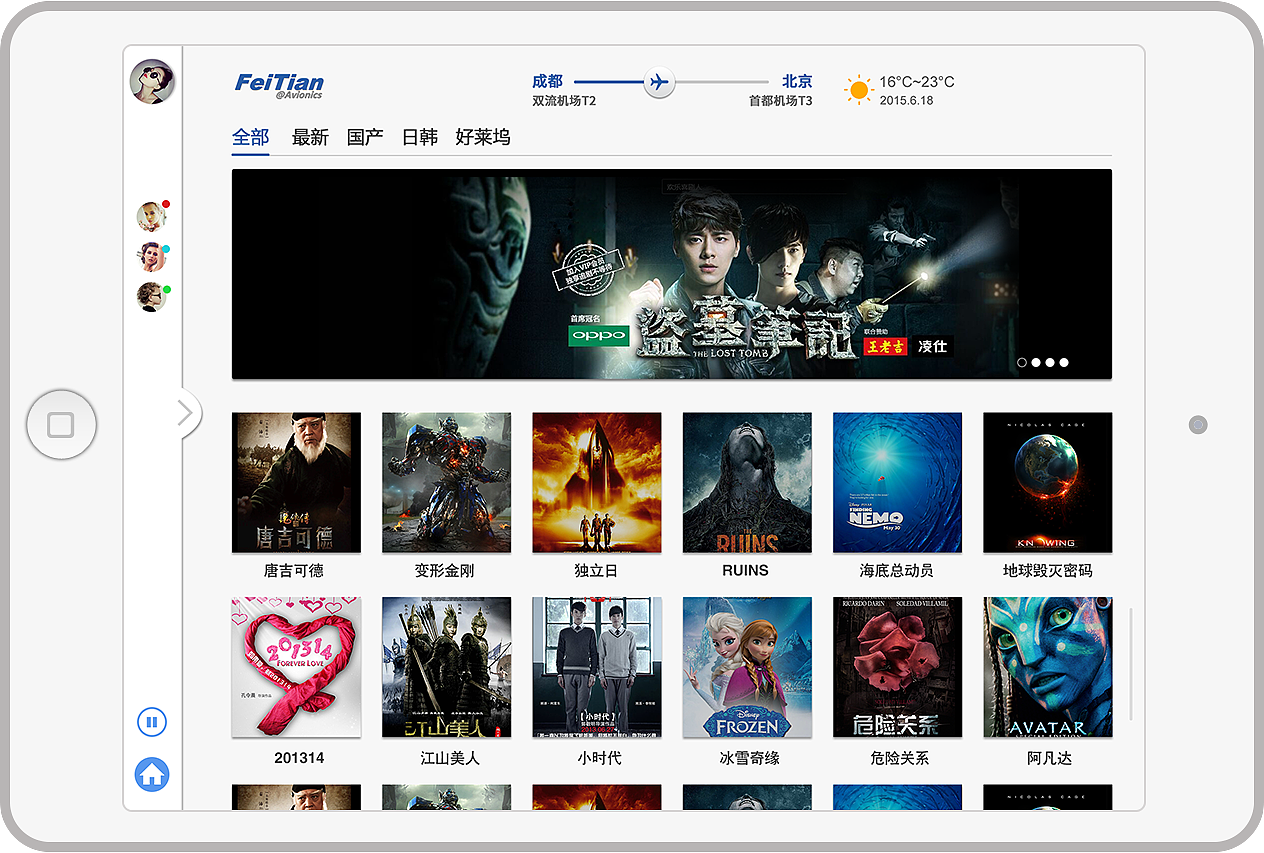Tap the iPad home button

pos(61,425)
